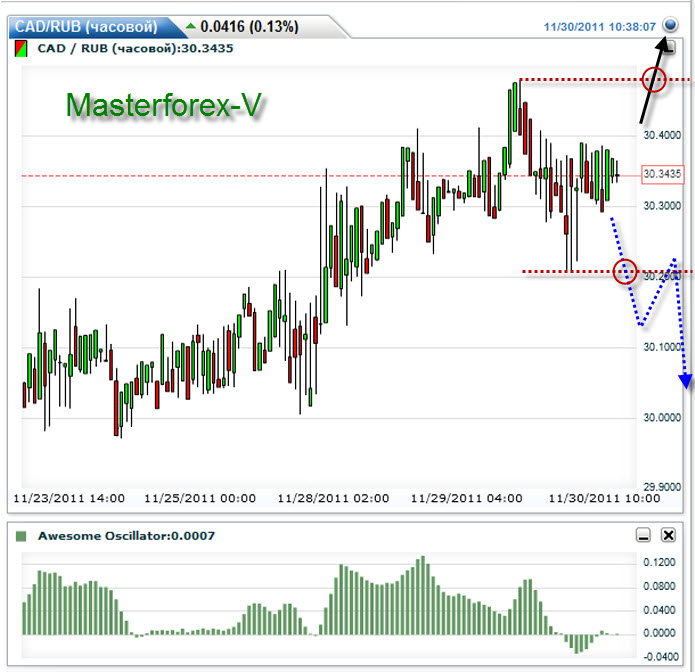Click the 30.3435 current price tag

662,174
